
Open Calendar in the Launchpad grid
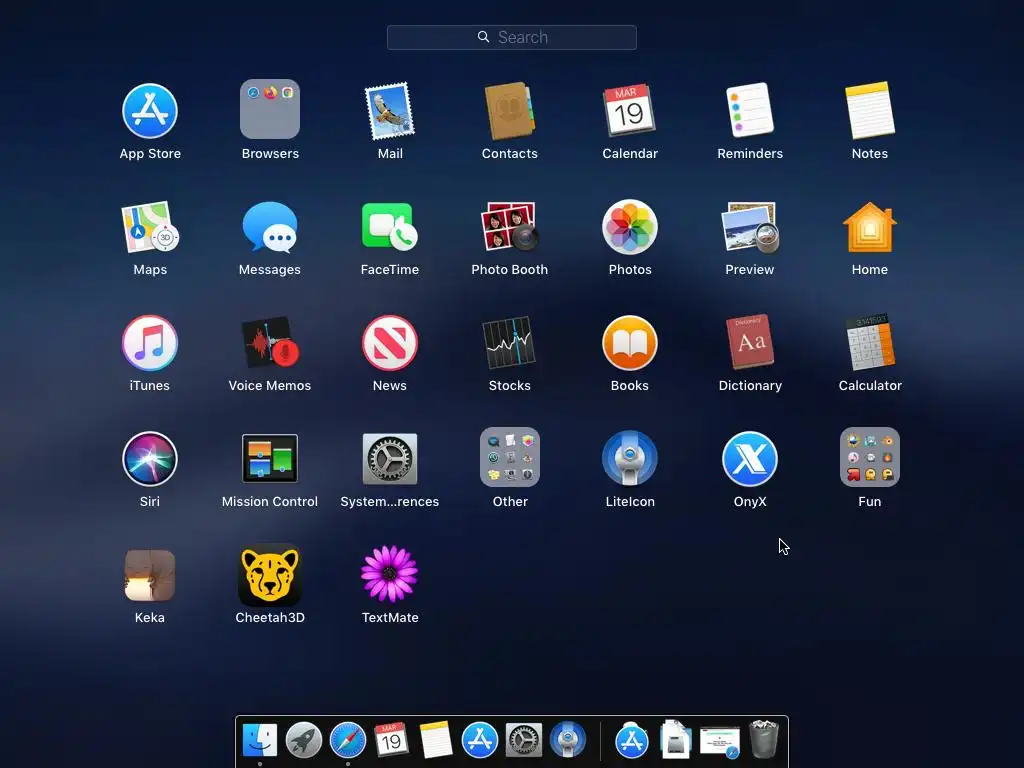coord(630,110)
